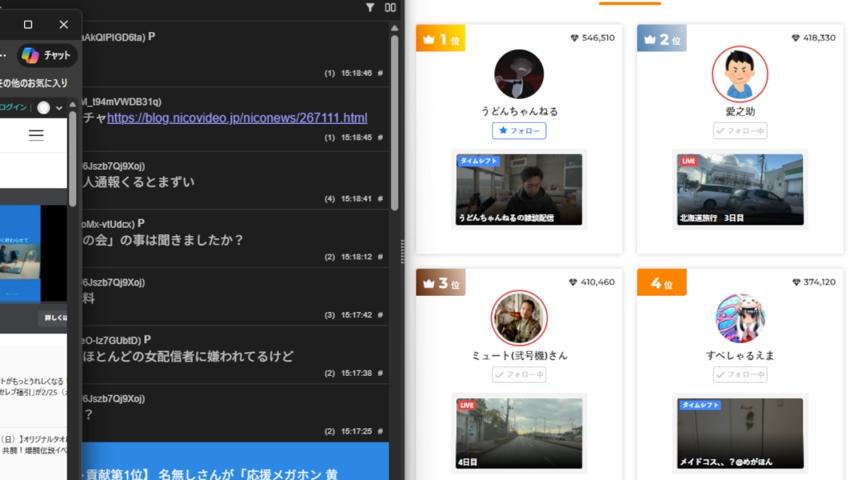Open the Copilot チャット button
The width and height of the screenshot is (854, 480).
pos(47,55)
